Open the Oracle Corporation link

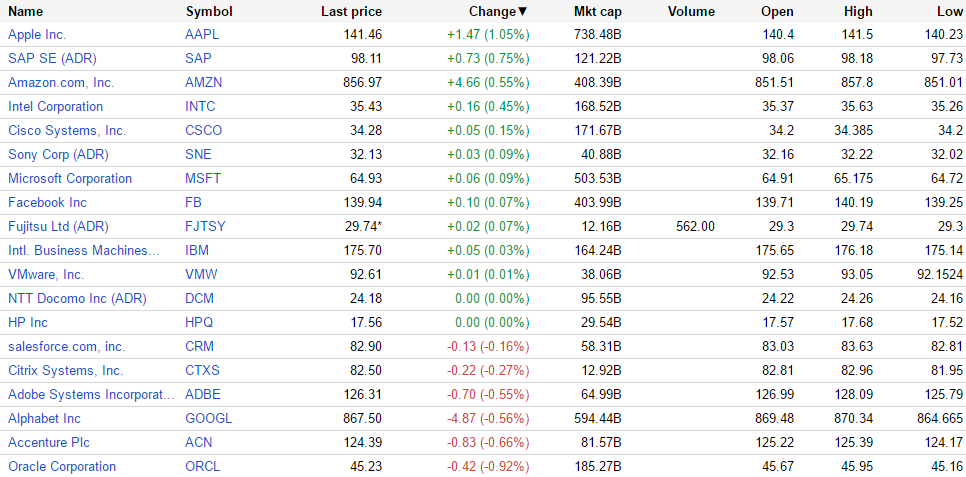point(62,467)
